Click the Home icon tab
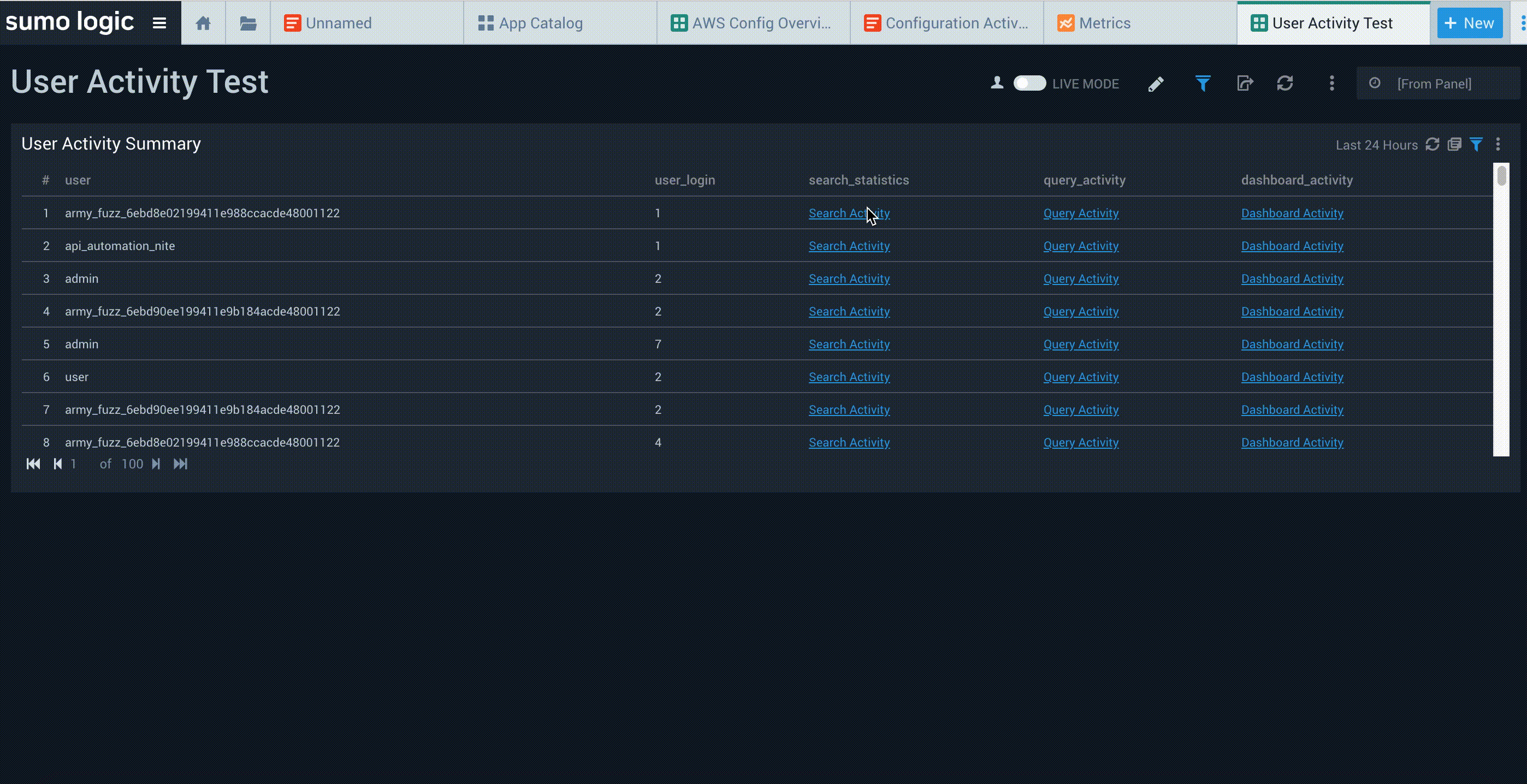Image resolution: width=1527 pixels, height=784 pixels. (203, 23)
